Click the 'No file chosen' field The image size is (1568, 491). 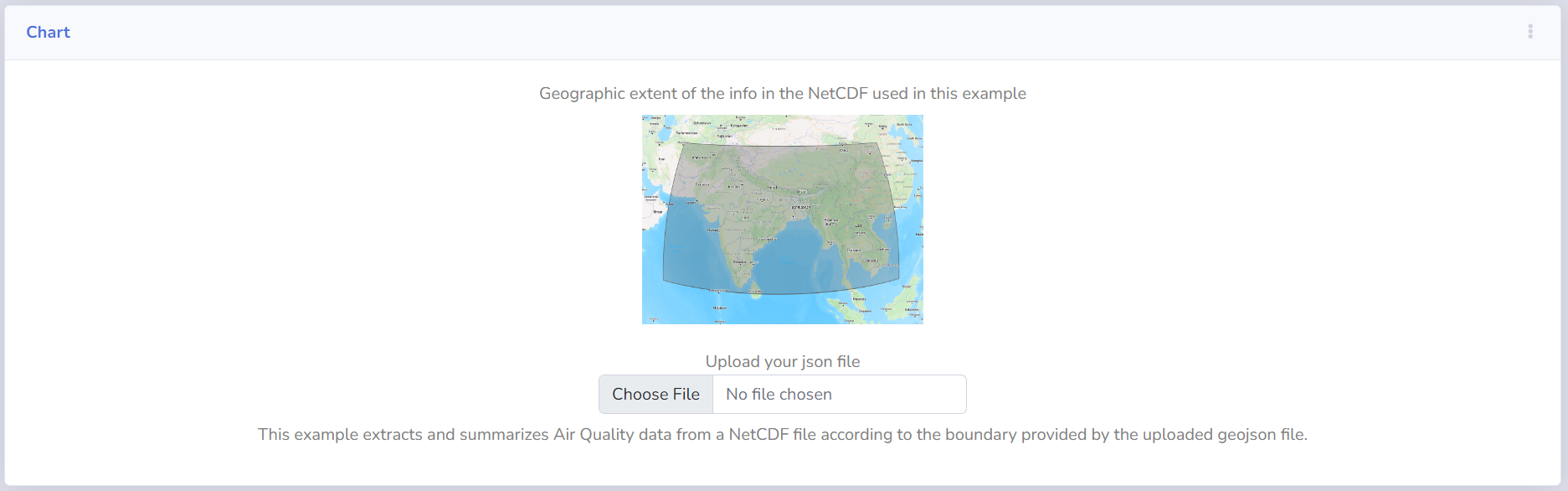coord(839,395)
